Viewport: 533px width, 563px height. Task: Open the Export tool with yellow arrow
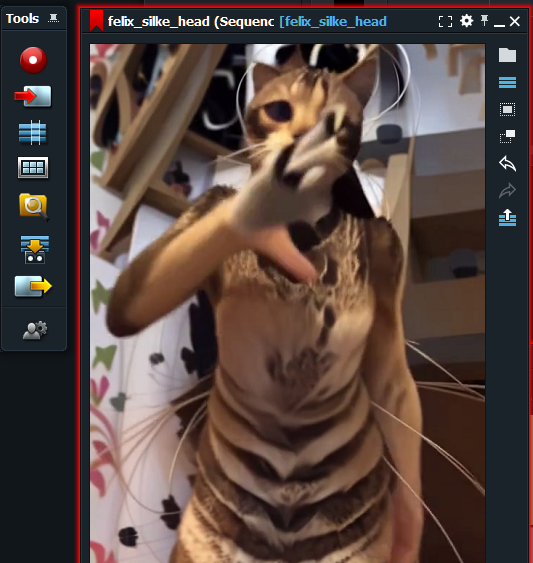(x=33, y=286)
